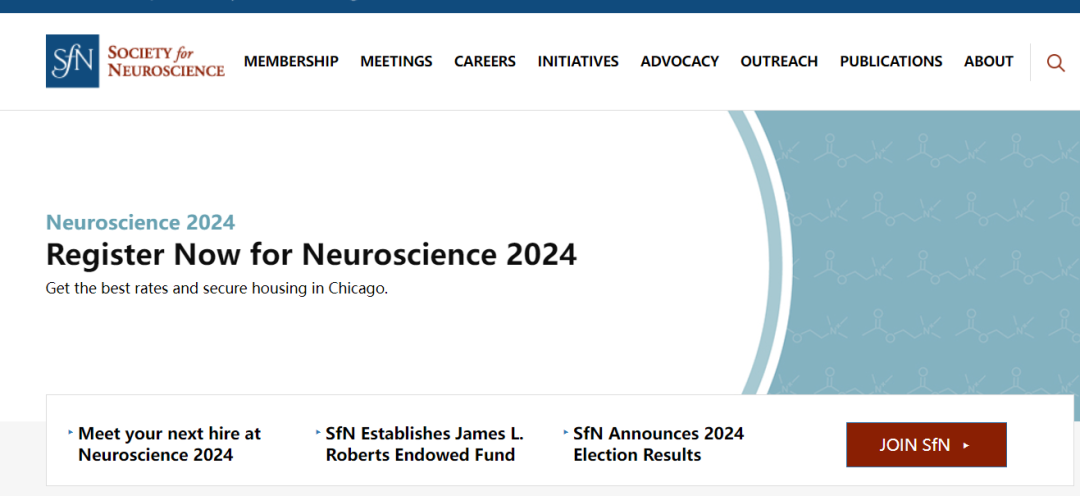Open the Initiatives navigation item
This screenshot has height=496, width=1080.
[x=578, y=61]
